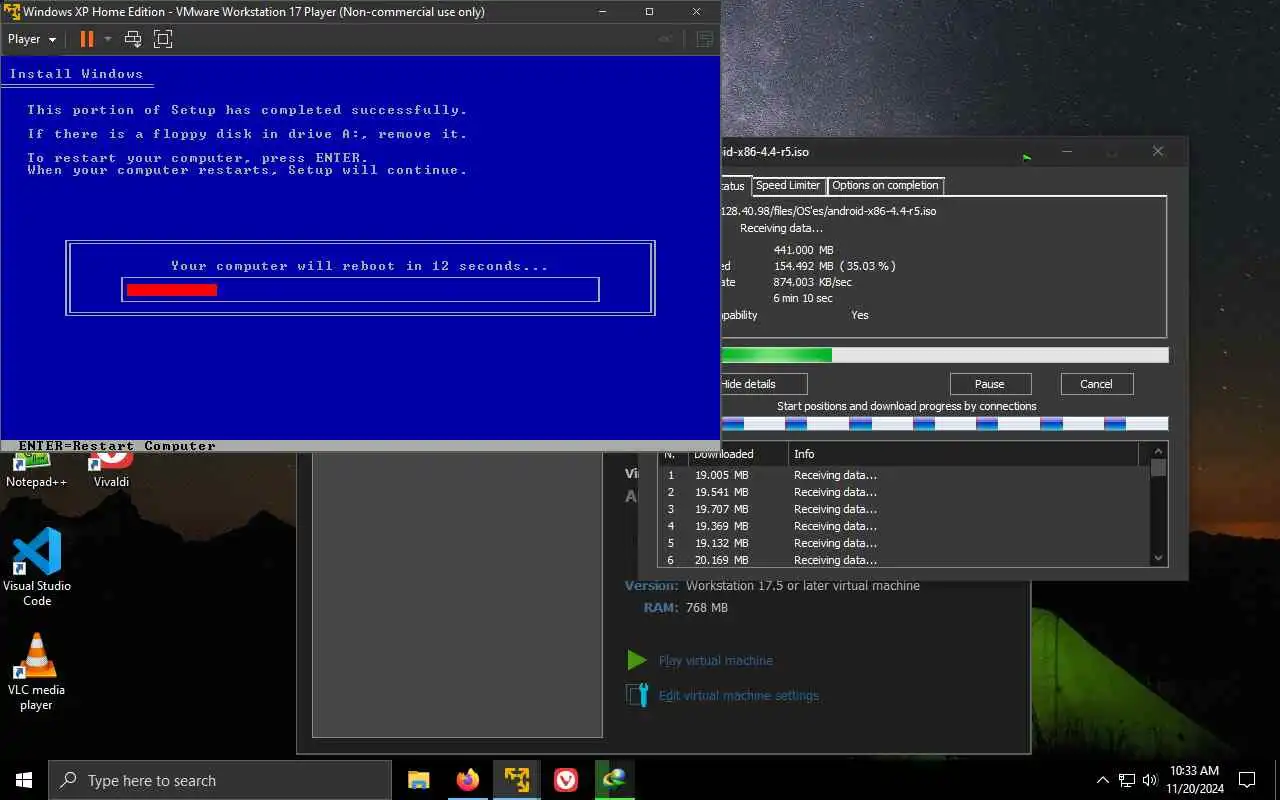Open network status tray icon
The image size is (1280, 800).
(x=1127, y=780)
